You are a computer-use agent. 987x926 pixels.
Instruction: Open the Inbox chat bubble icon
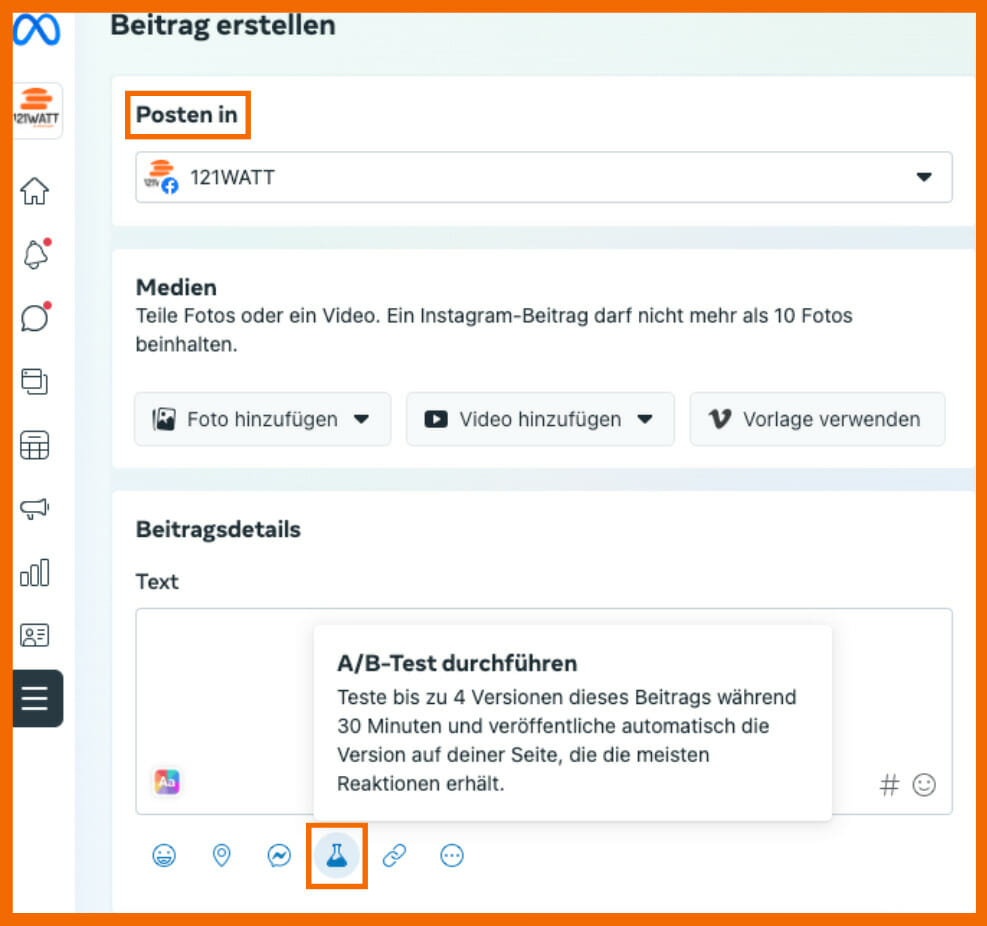[36, 317]
